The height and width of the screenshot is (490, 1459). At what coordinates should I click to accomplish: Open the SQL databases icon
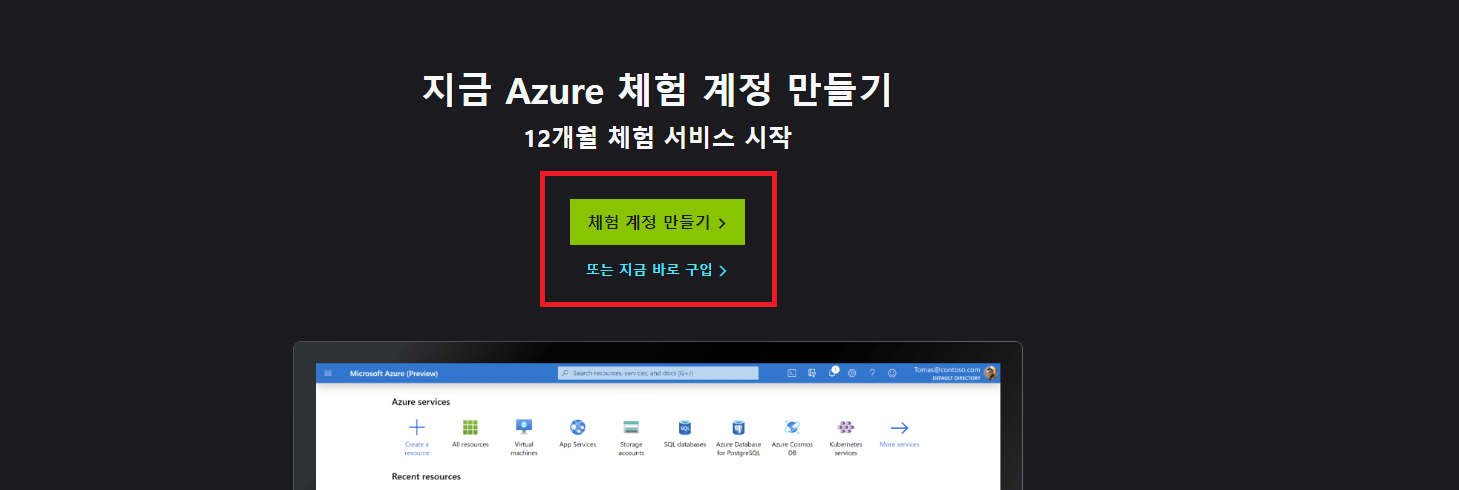coord(685,427)
